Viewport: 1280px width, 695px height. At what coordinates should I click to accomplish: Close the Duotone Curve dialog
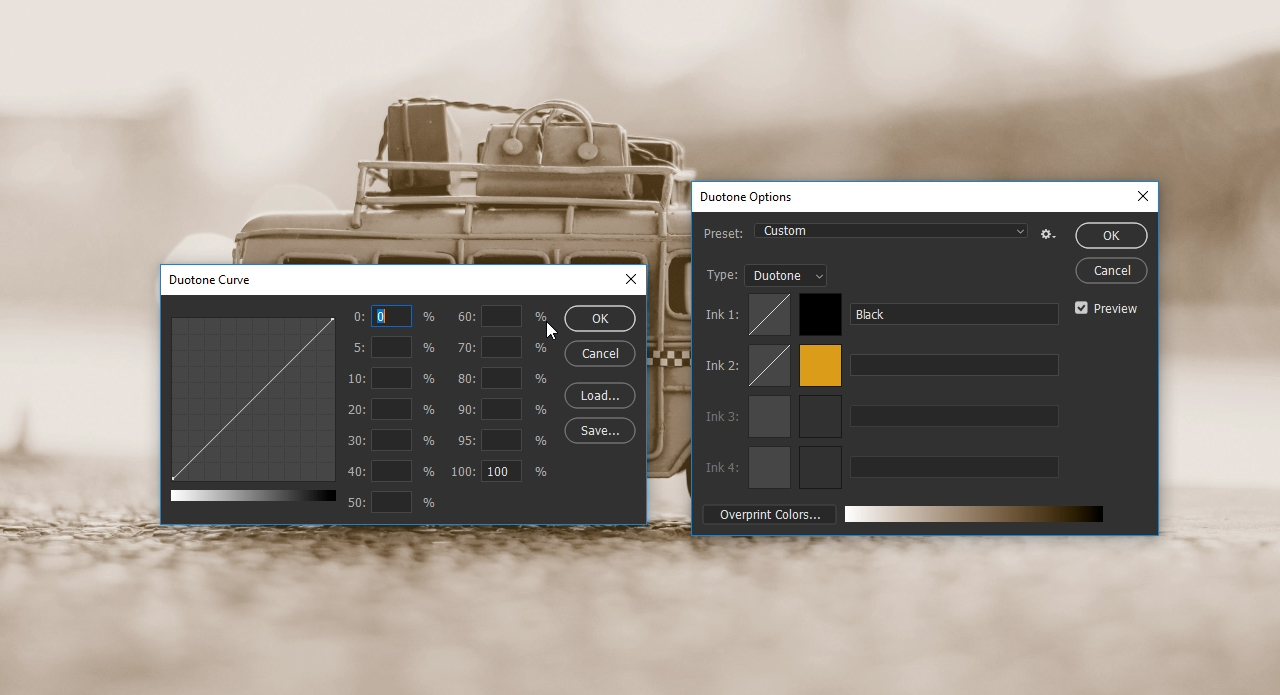pos(631,280)
